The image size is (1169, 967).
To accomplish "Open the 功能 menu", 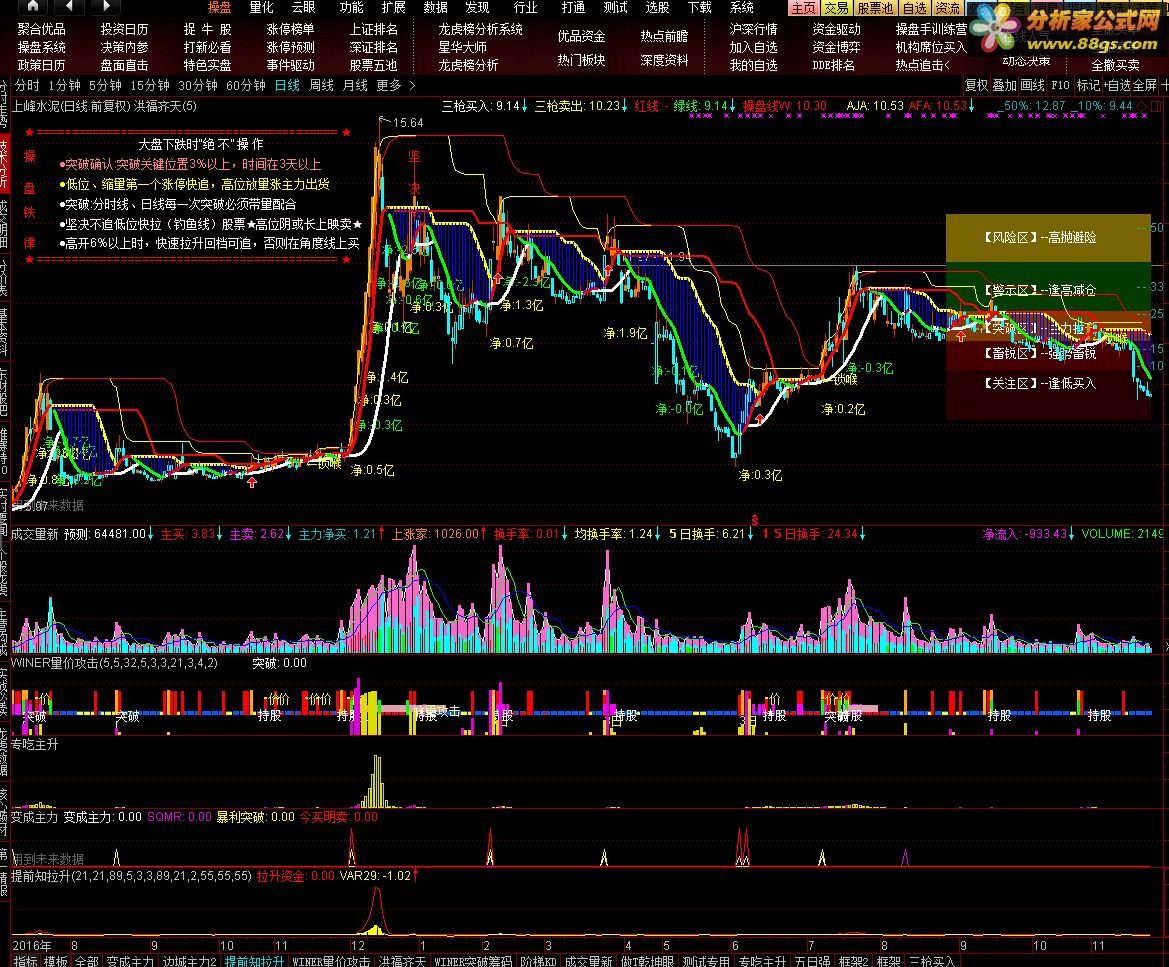I will [351, 7].
